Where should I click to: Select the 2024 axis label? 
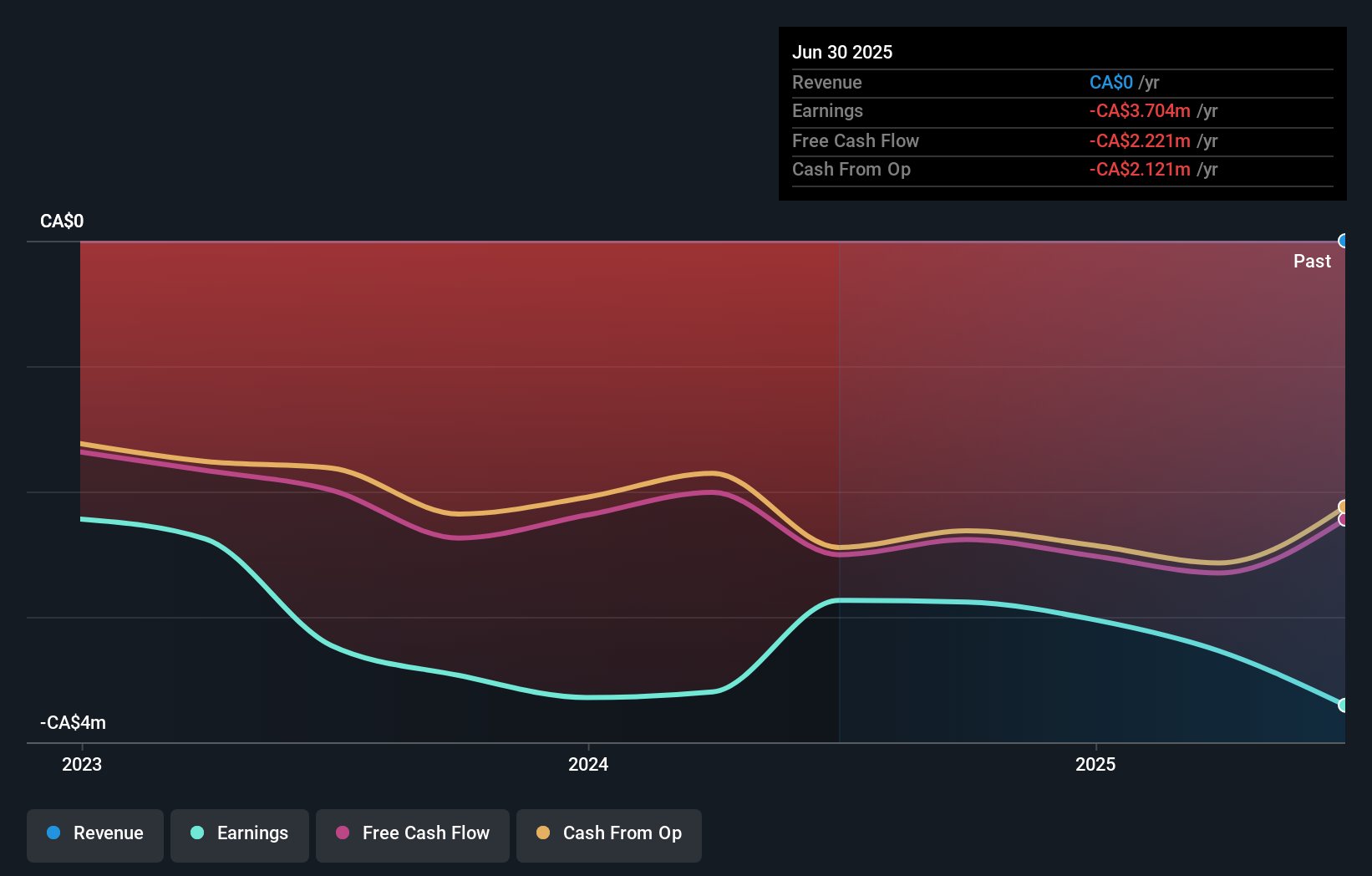click(x=587, y=763)
